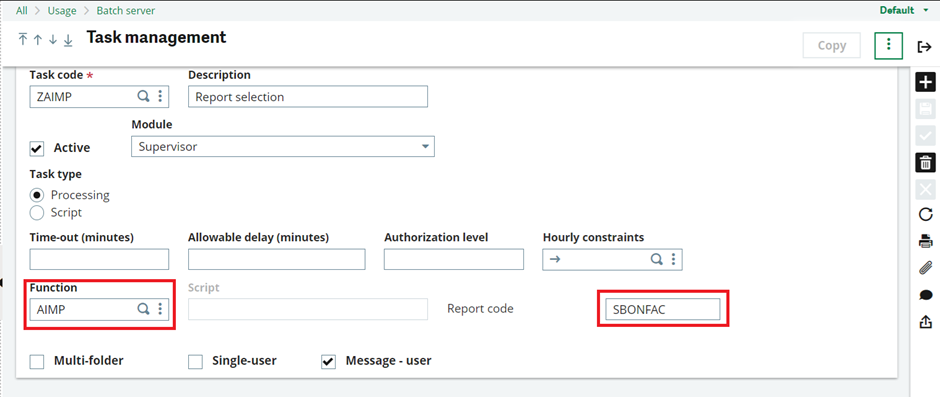Viewport: 940px width, 397px height.
Task: Click the trash Delete icon in sidebar
Action: [x=926, y=162]
